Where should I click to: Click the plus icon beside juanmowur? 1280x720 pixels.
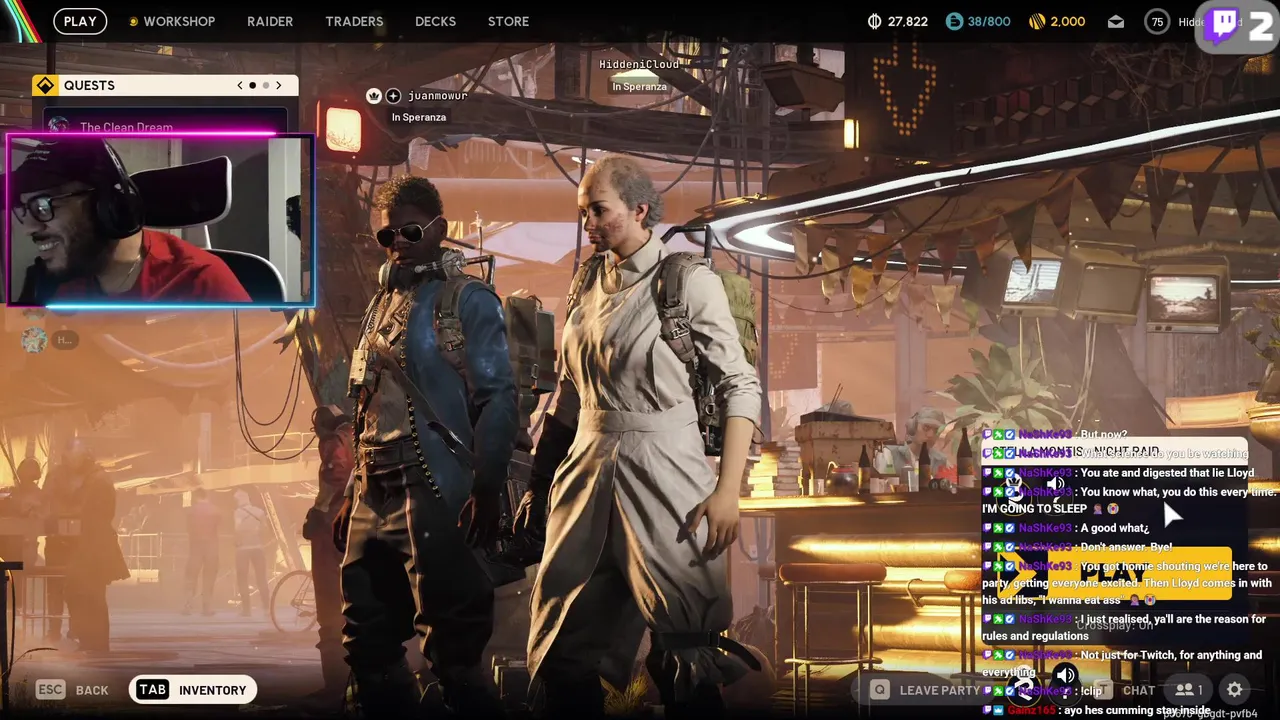(x=393, y=96)
